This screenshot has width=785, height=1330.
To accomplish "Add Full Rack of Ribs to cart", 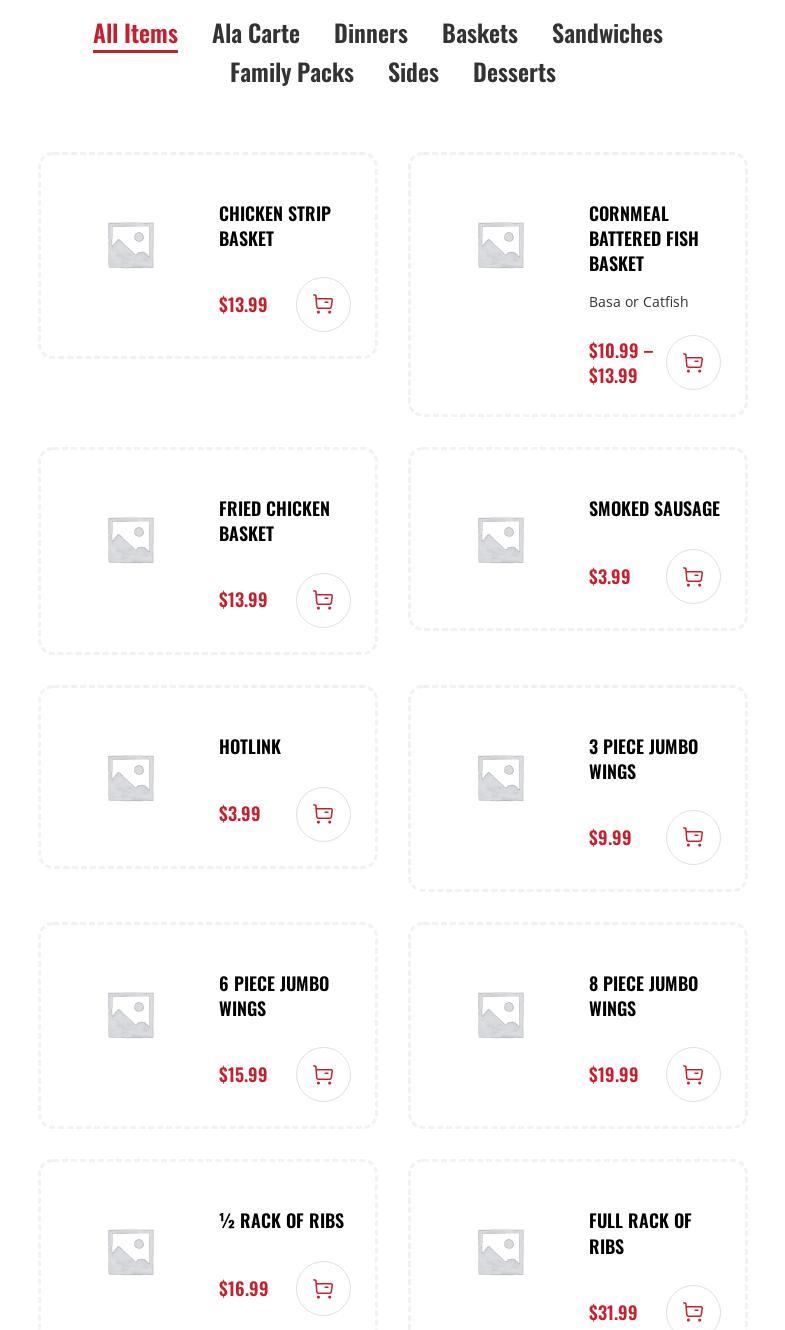I will coord(693,1310).
